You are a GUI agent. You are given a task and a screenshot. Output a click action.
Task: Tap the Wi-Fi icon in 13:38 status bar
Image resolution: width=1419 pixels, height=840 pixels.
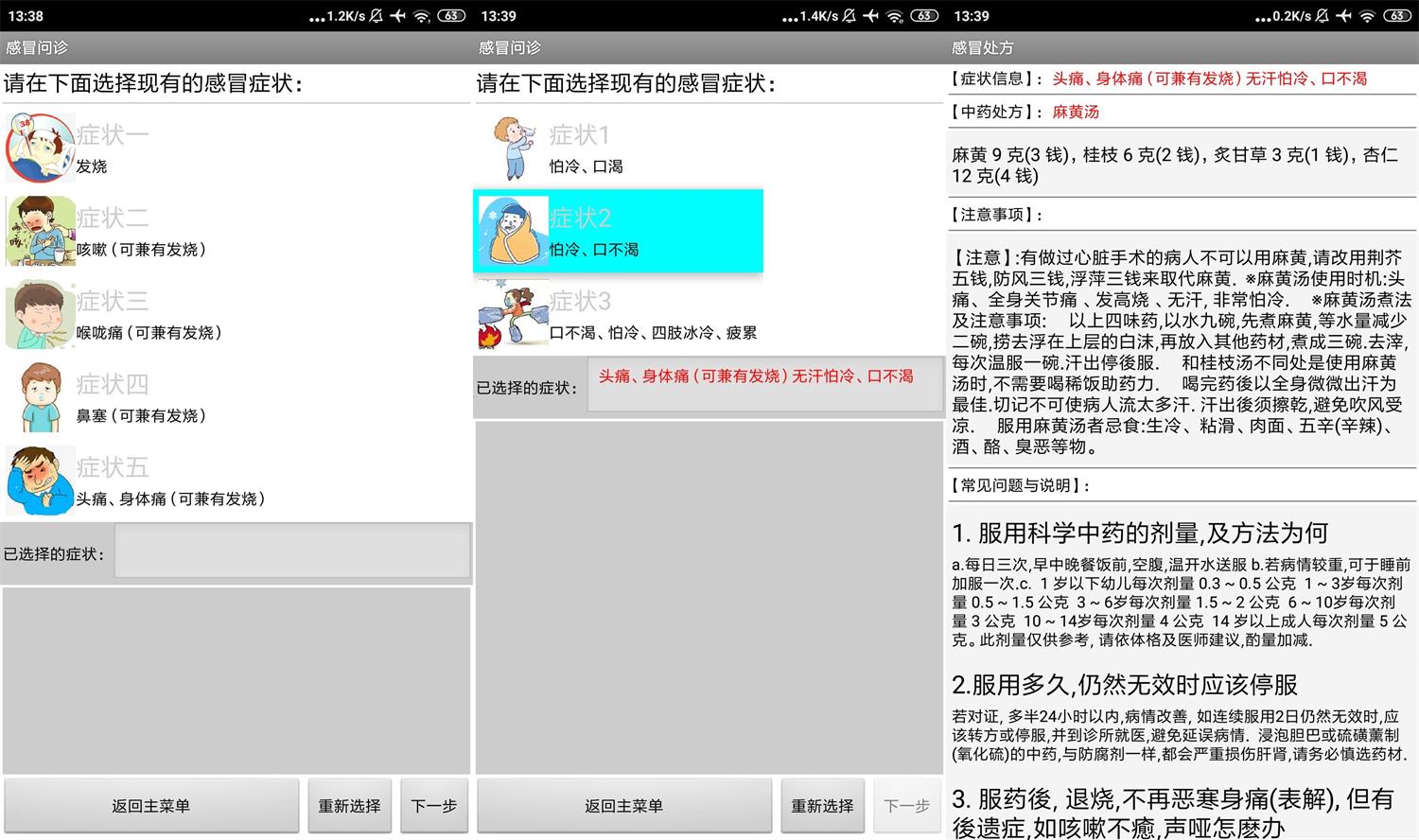pyautogui.click(x=422, y=16)
